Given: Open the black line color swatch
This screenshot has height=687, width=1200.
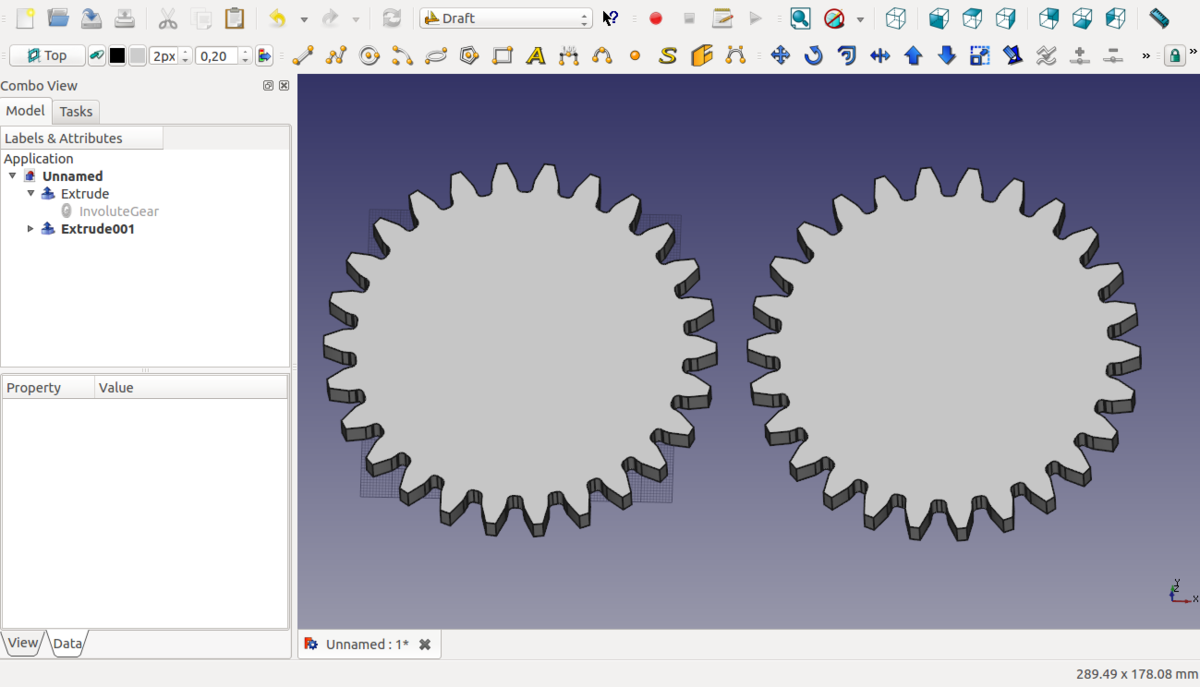Looking at the screenshot, I should pos(117,56).
